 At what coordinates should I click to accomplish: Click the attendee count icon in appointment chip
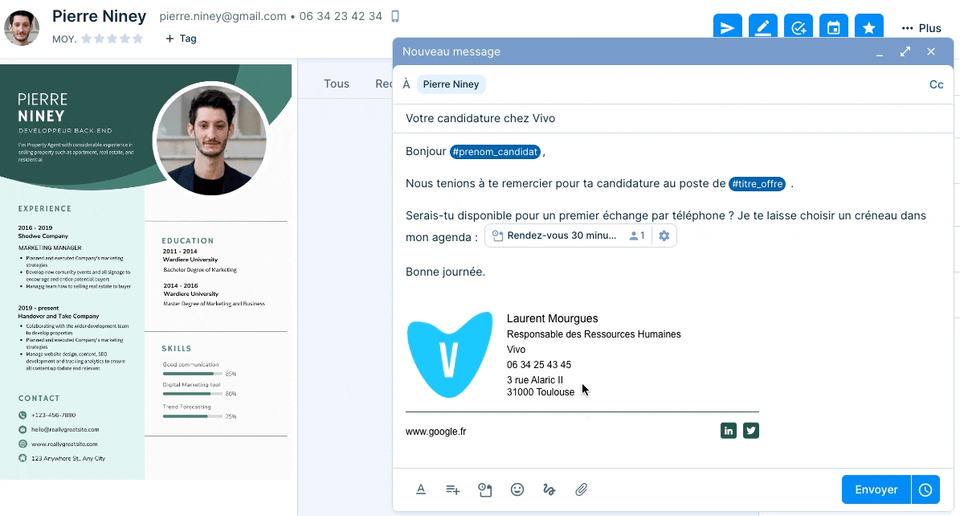coord(637,236)
